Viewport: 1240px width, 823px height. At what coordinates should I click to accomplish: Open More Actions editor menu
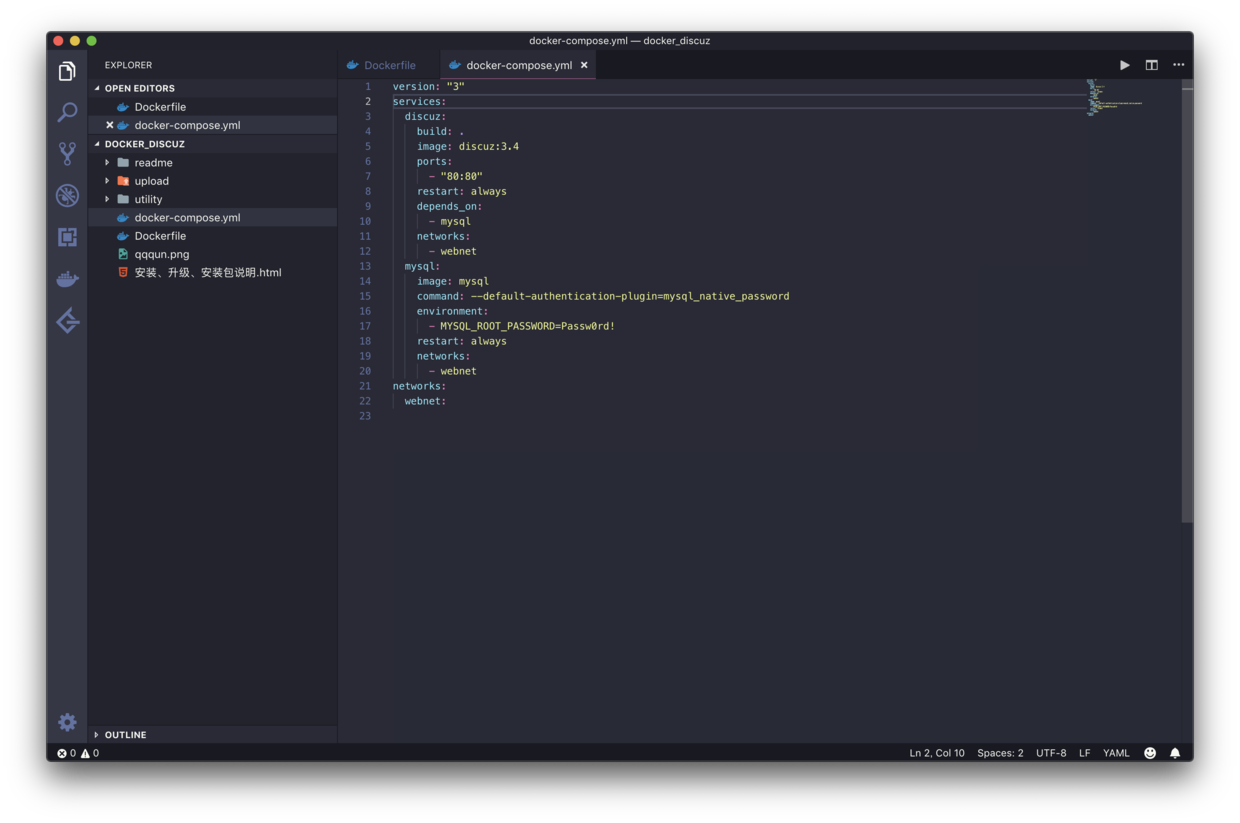[x=1178, y=64]
